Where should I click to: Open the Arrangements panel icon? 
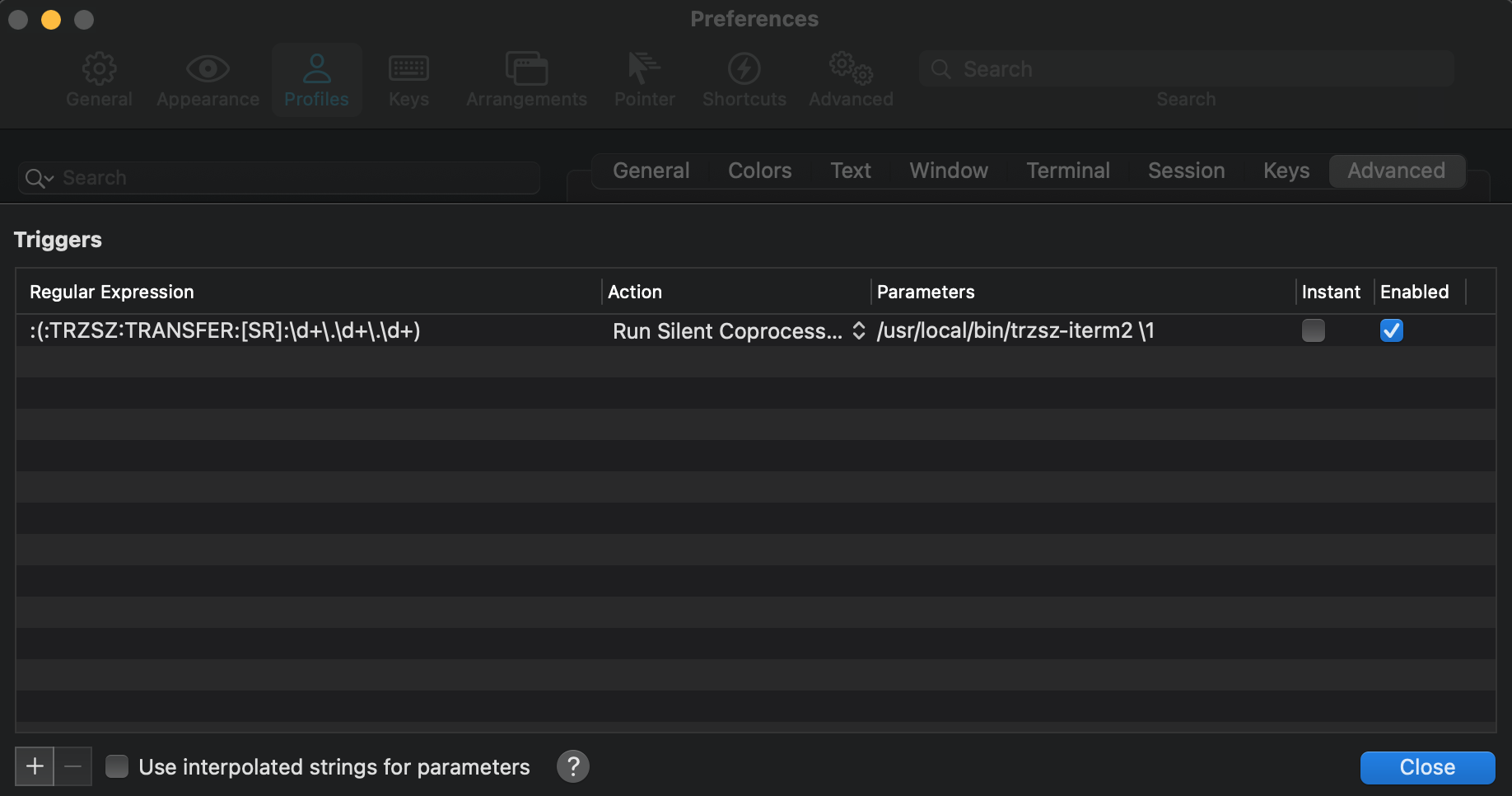pyautogui.click(x=526, y=78)
